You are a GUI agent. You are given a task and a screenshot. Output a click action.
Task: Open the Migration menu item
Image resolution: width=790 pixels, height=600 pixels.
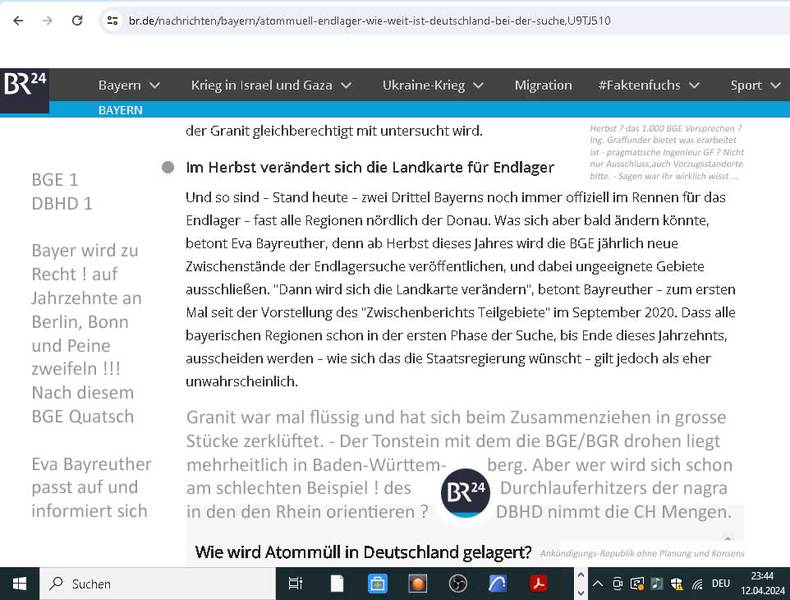coord(543,85)
